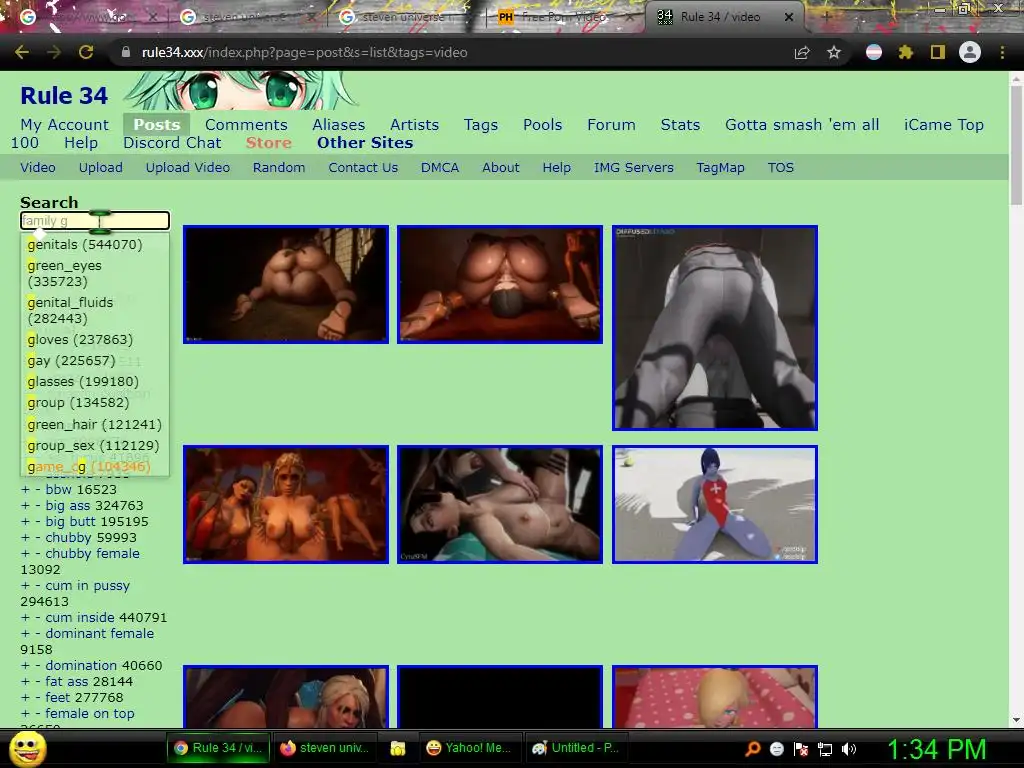Open the smiley face Start button
This screenshot has width=1024, height=768.
coord(27,748)
